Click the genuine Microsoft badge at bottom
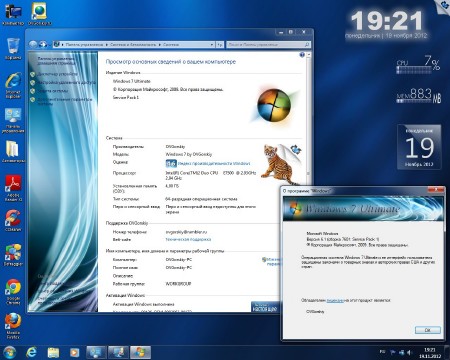Viewport: 450px width, 360px height. coord(265,307)
